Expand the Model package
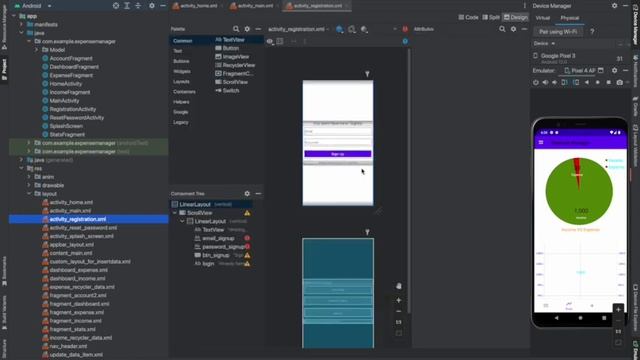 pos(36,50)
